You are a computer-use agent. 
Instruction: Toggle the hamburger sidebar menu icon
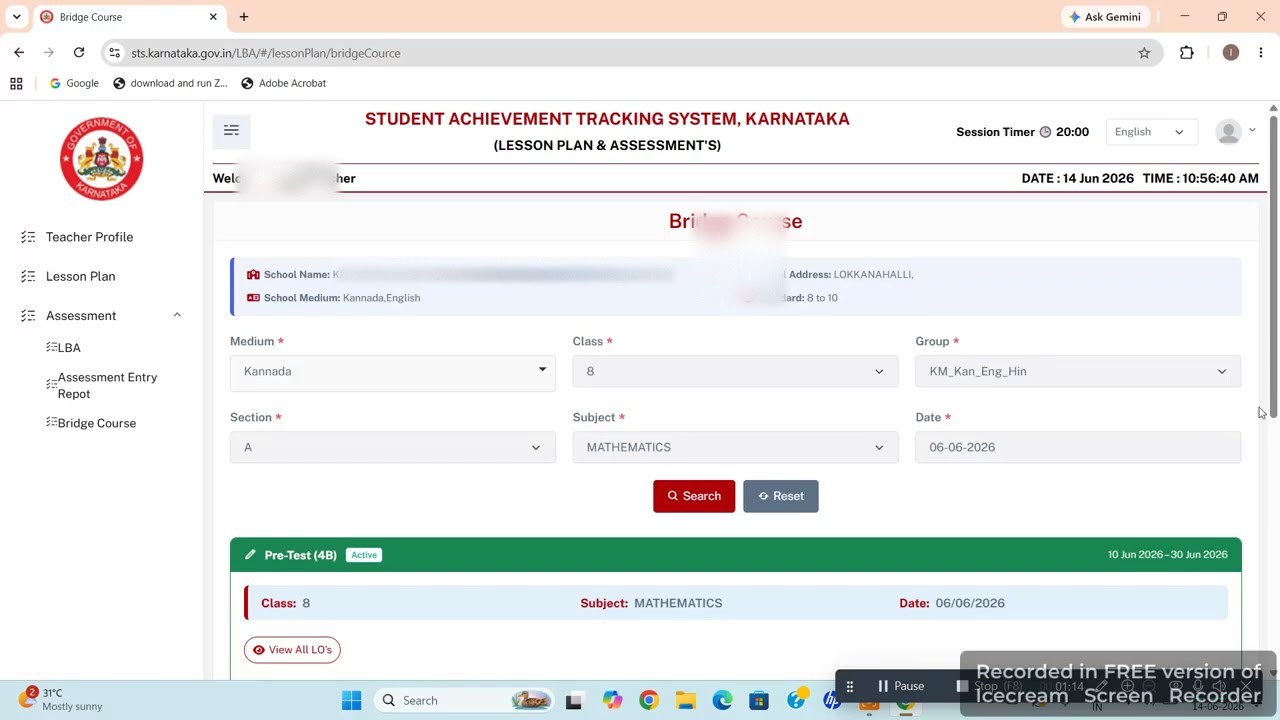(x=231, y=131)
